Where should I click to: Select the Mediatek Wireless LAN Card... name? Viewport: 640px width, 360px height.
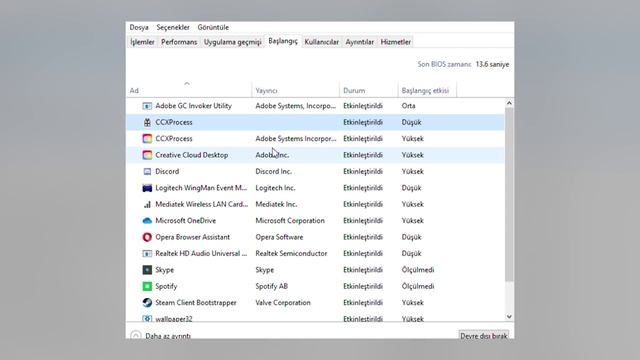202,204
